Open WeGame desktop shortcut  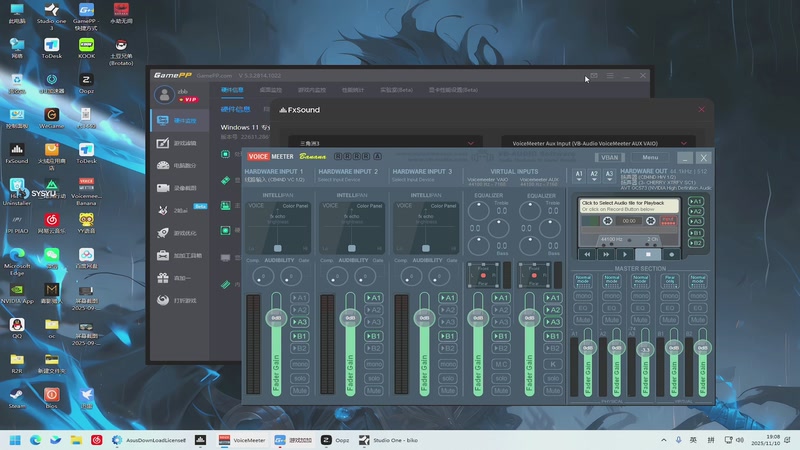pos(51,118)
